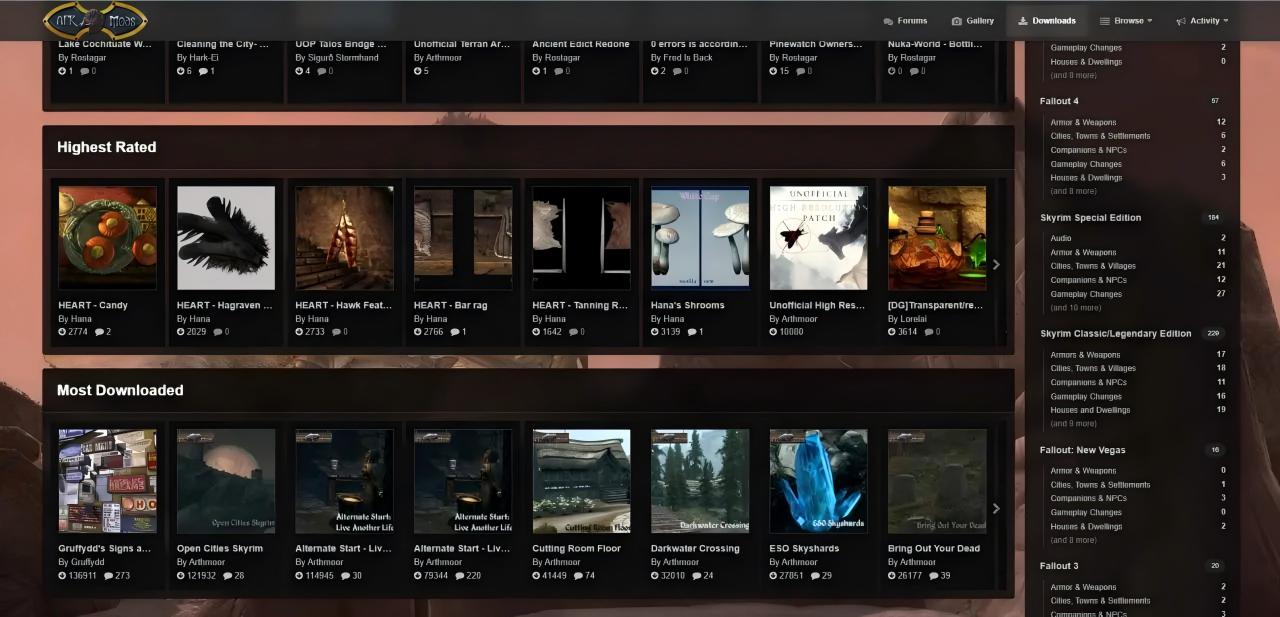Click comments icon on Hana's Shrooms
Screen dimensions: 1280x617
point(691,332)
